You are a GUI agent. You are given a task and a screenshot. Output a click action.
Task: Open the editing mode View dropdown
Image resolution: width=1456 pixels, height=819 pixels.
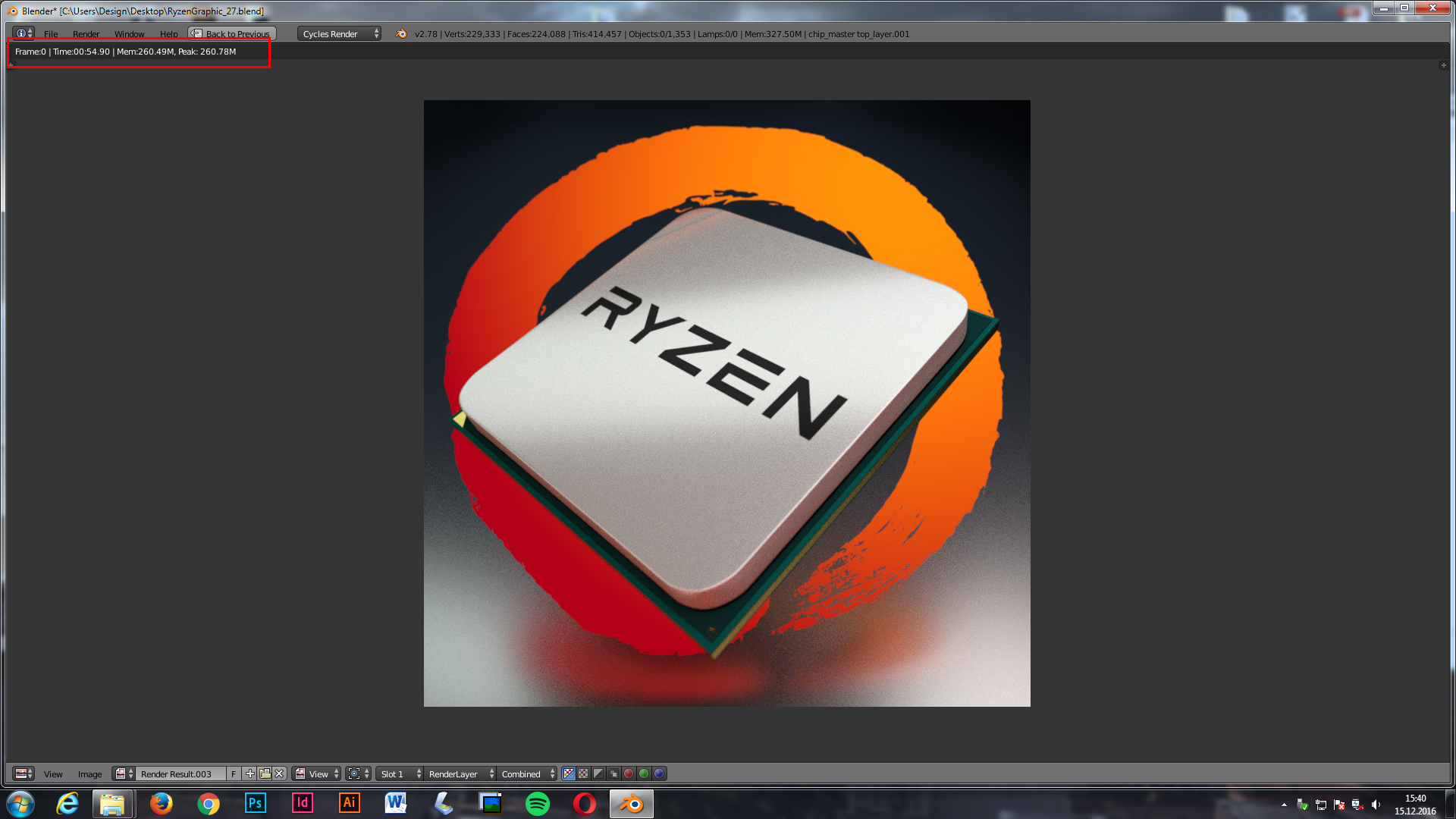pyautogui.click(x=317, y=774)
